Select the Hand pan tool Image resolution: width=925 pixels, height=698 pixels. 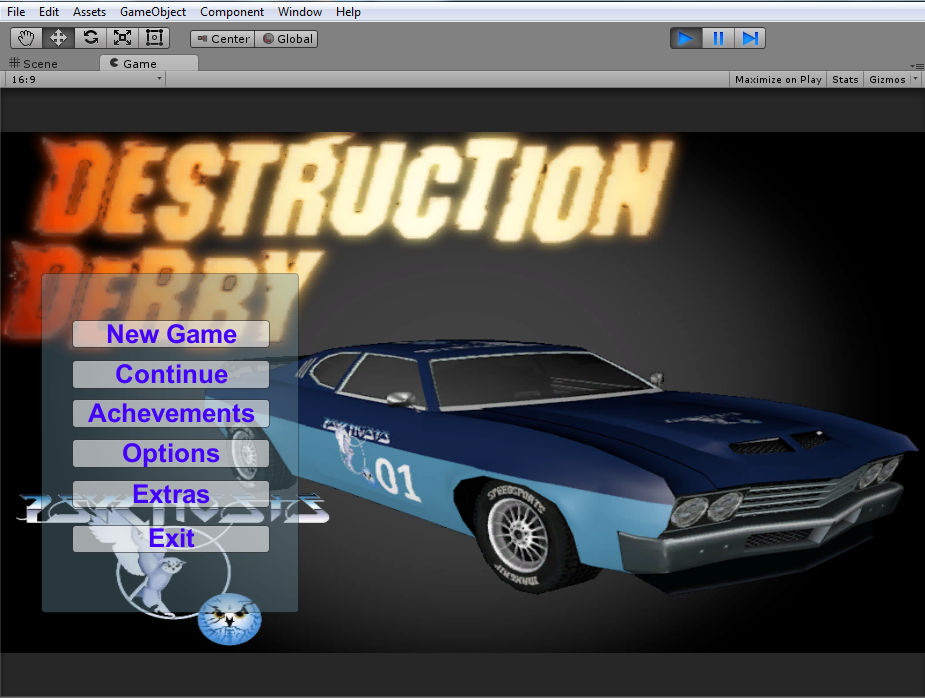(x=25, y=37)
